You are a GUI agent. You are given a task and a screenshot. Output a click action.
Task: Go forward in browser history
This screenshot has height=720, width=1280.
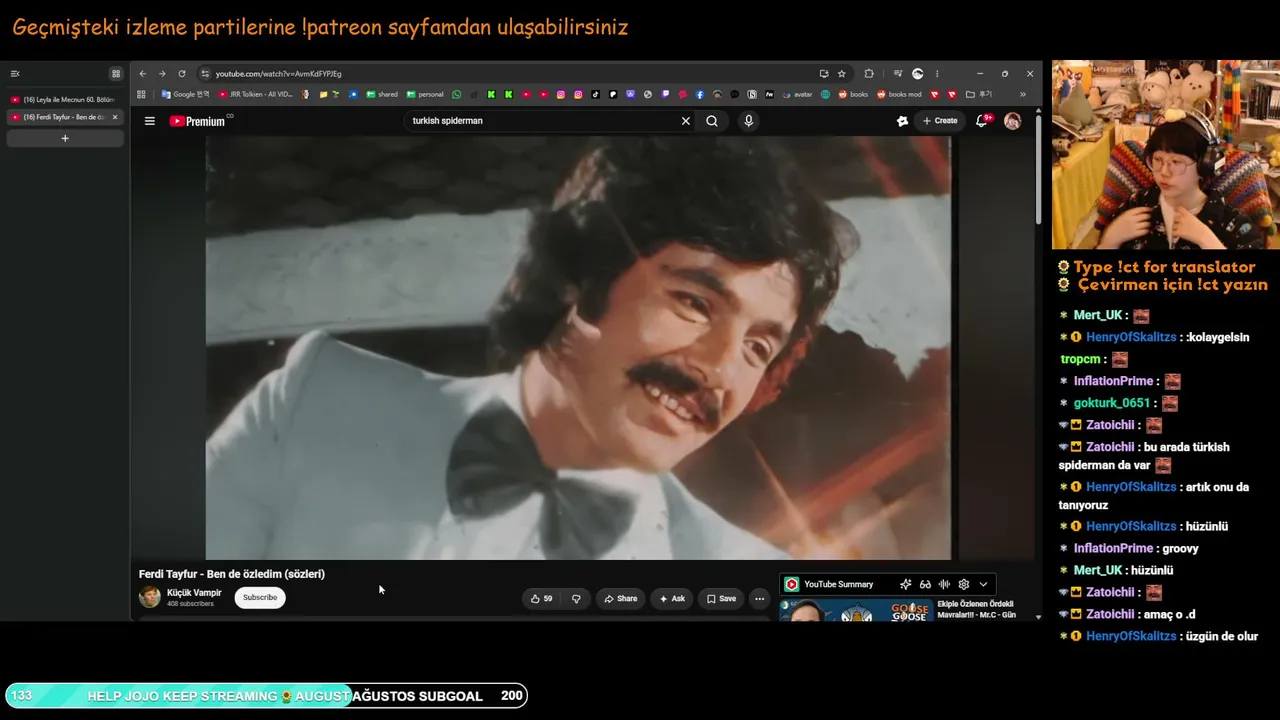(x=162, y=74)
